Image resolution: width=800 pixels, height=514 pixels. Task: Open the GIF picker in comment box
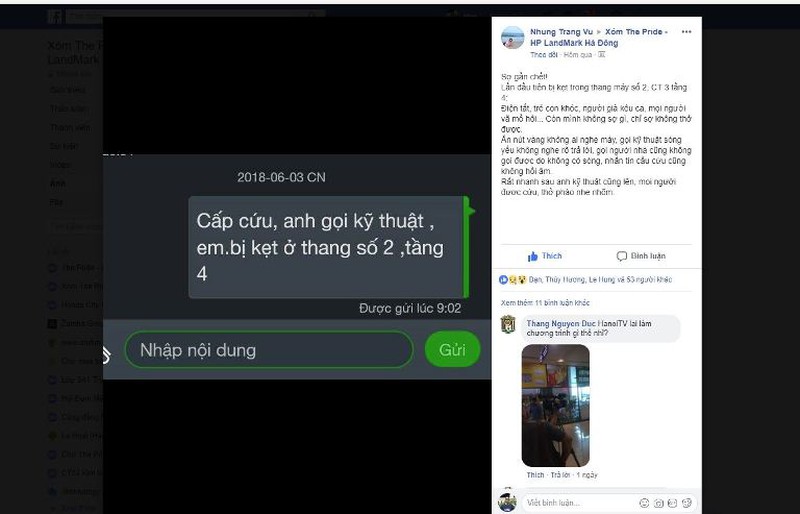pyautogui.click(x=672, y=503)
